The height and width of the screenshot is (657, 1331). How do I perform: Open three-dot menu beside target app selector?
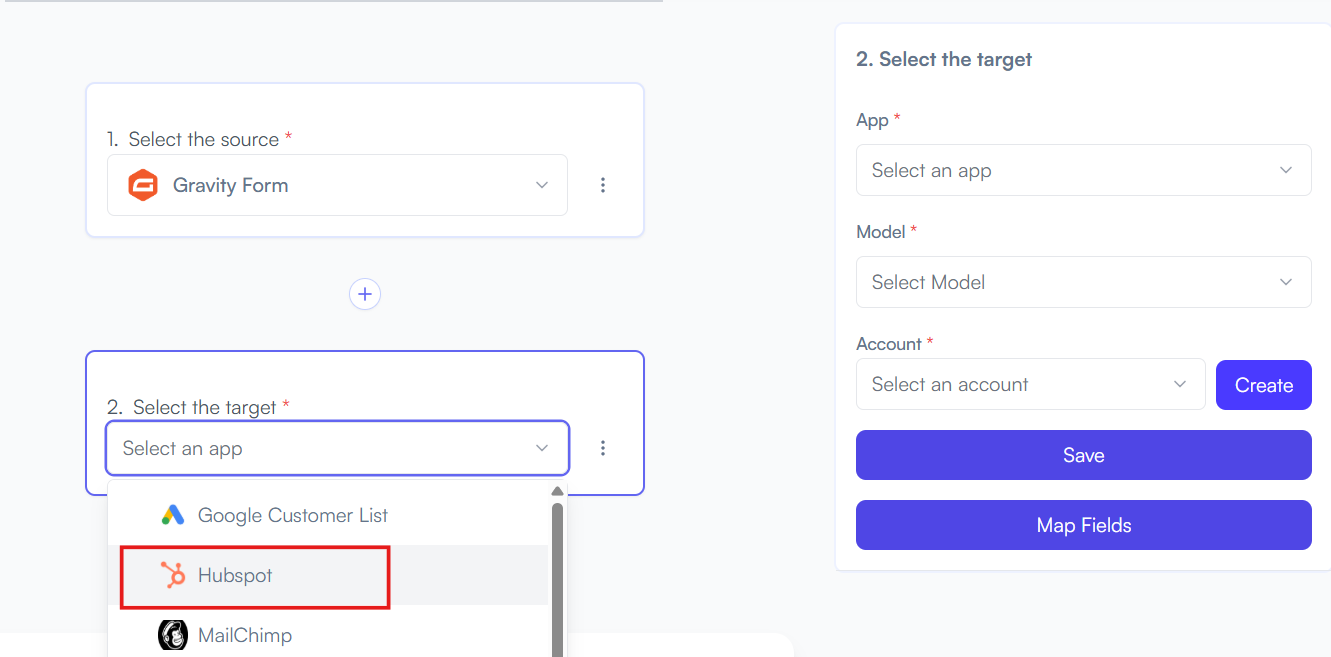pos(603,448)
